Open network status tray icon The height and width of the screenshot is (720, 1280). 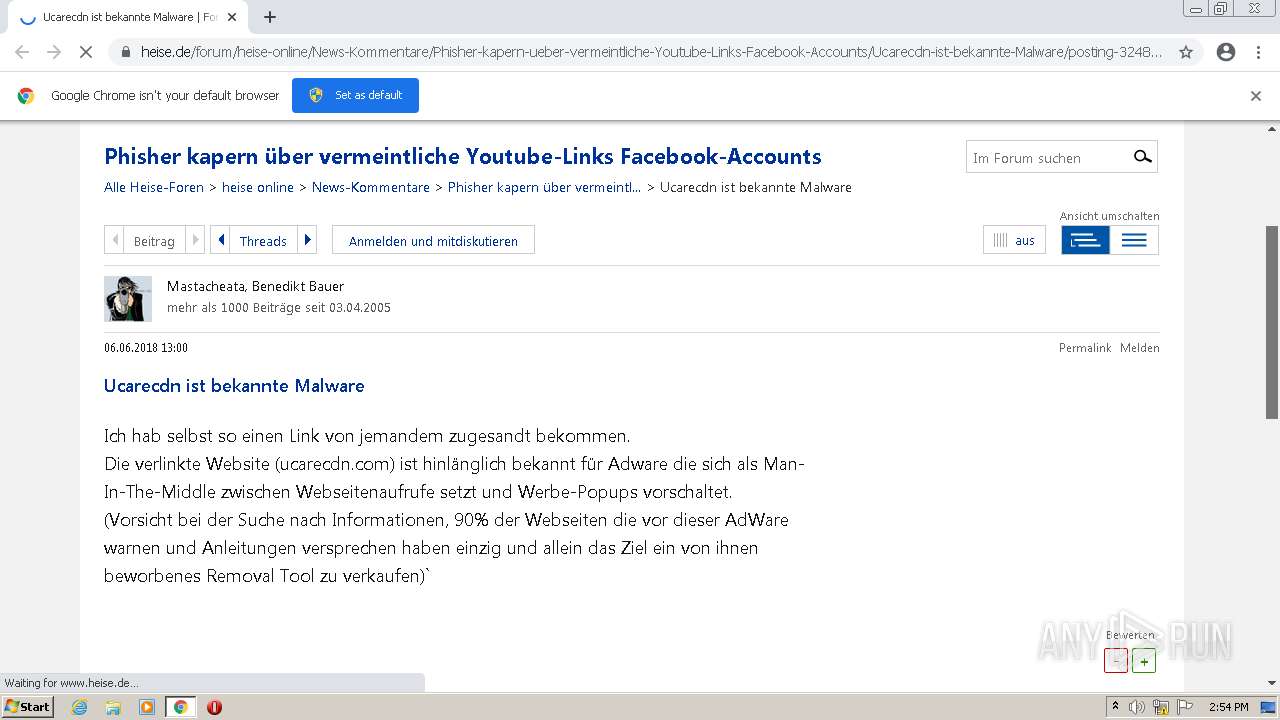pos(1161,707)
